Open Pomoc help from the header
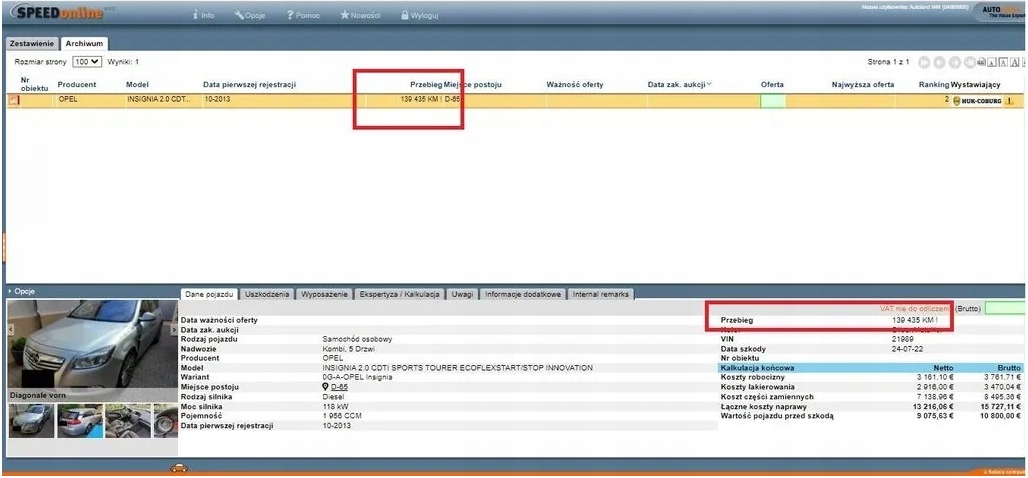The width and height of the screenshot is (1028, 478). [x=303, y=16]
